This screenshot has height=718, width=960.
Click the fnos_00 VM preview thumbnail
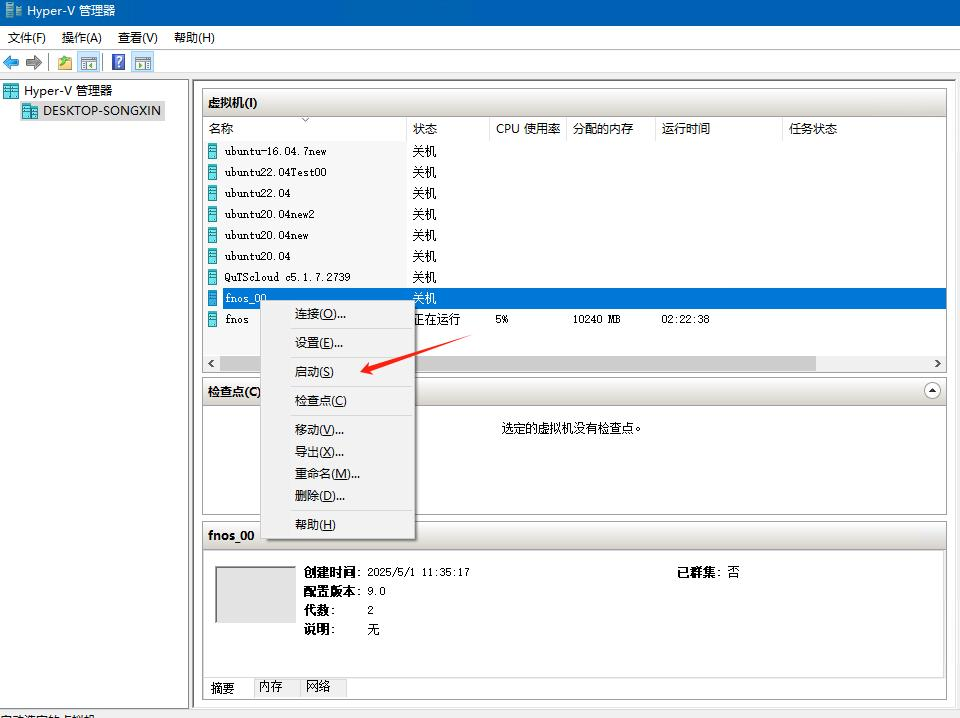(255, 594)
